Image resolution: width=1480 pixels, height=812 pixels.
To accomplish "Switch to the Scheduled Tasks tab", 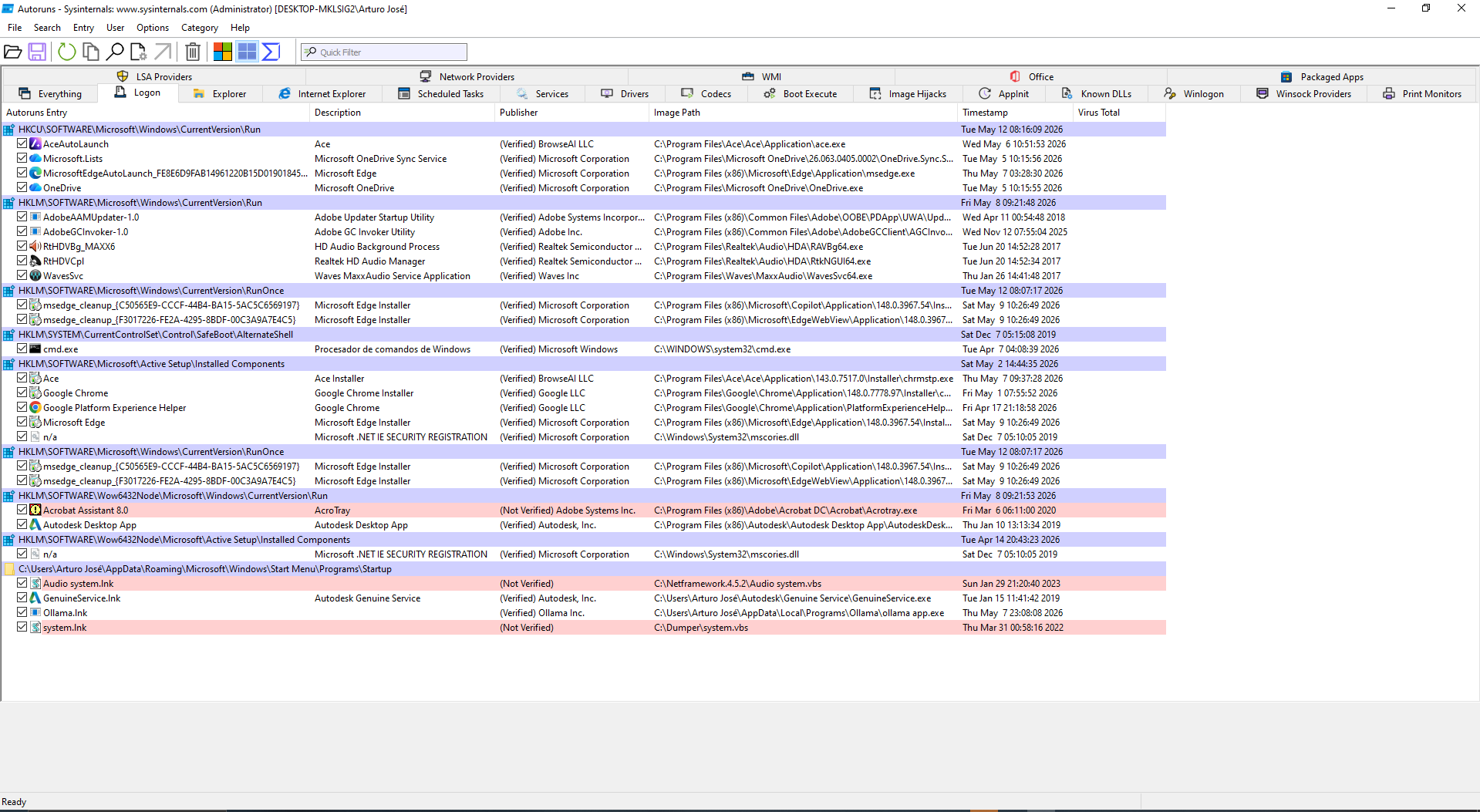I will (441, 93).
